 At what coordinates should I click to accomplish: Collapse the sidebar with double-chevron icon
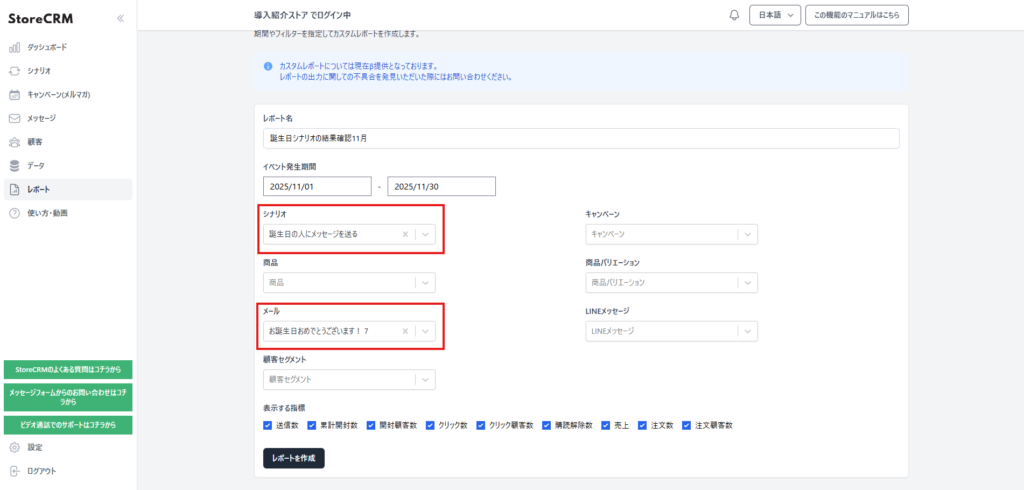click(120, 18)
